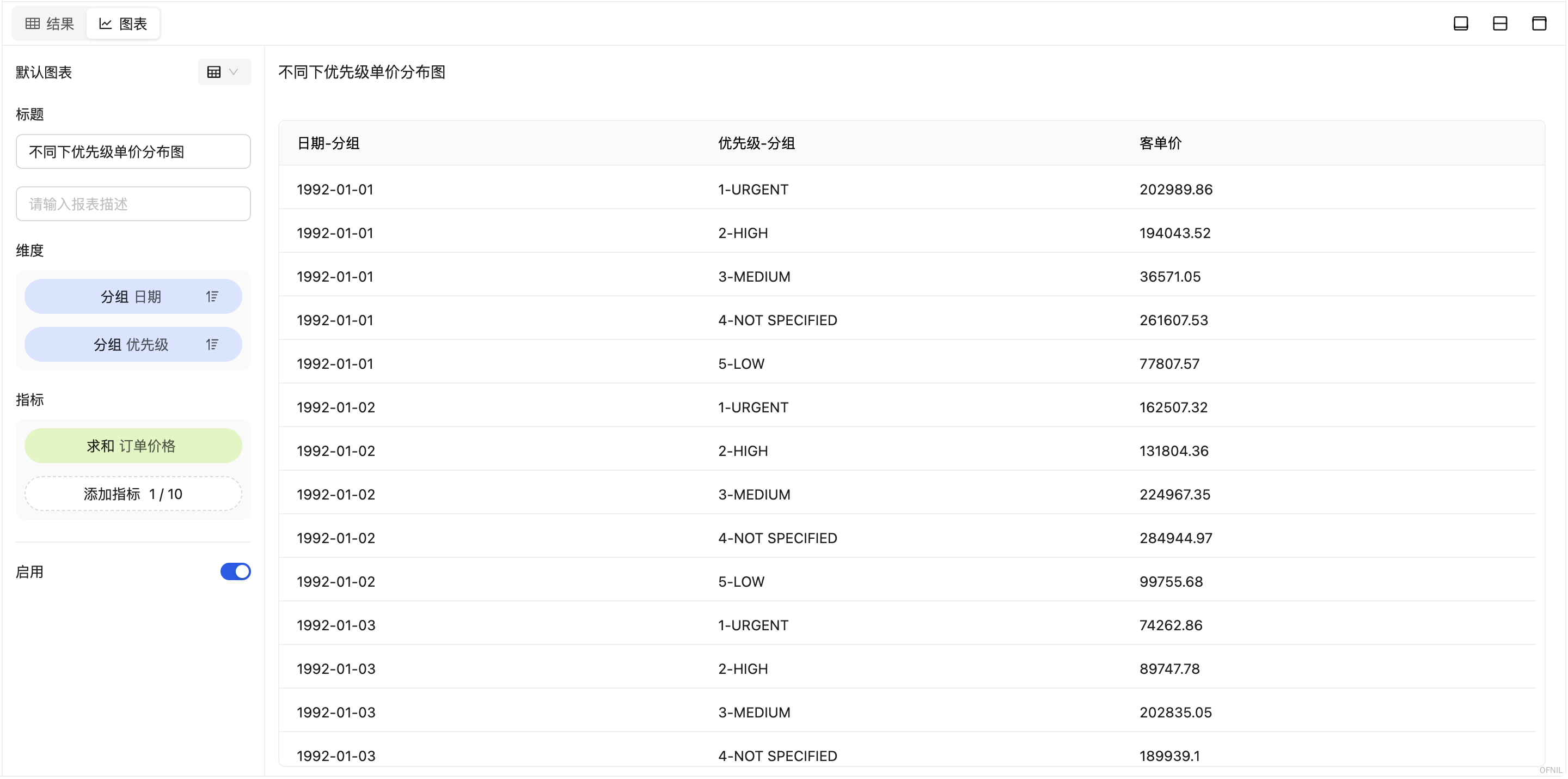1568x779 pixels.
Task: Click value 74262.86
Action: tap(1171, 625)
